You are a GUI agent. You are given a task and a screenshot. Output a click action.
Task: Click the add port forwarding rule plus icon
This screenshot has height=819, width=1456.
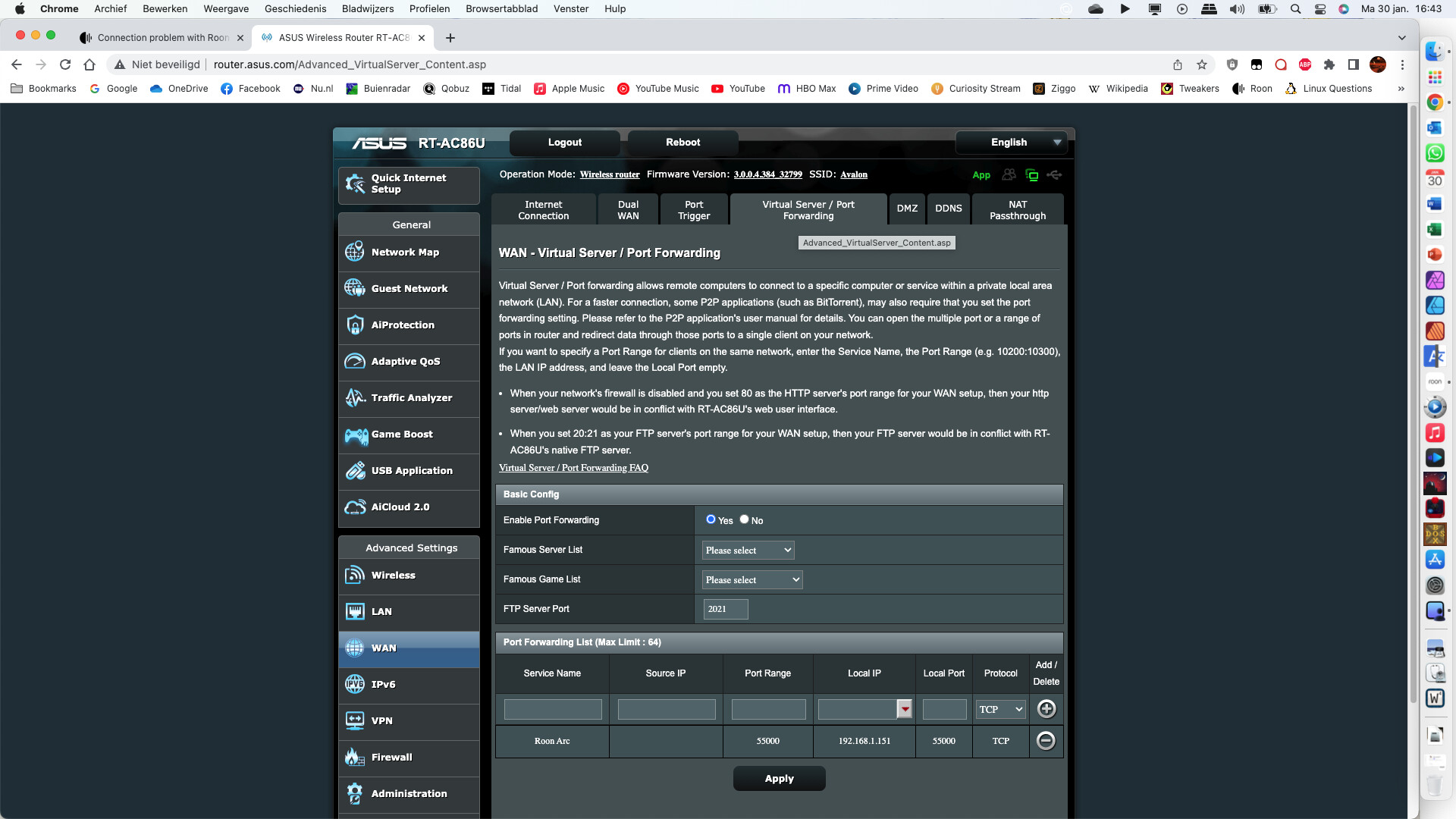[x=1046, y=709]
